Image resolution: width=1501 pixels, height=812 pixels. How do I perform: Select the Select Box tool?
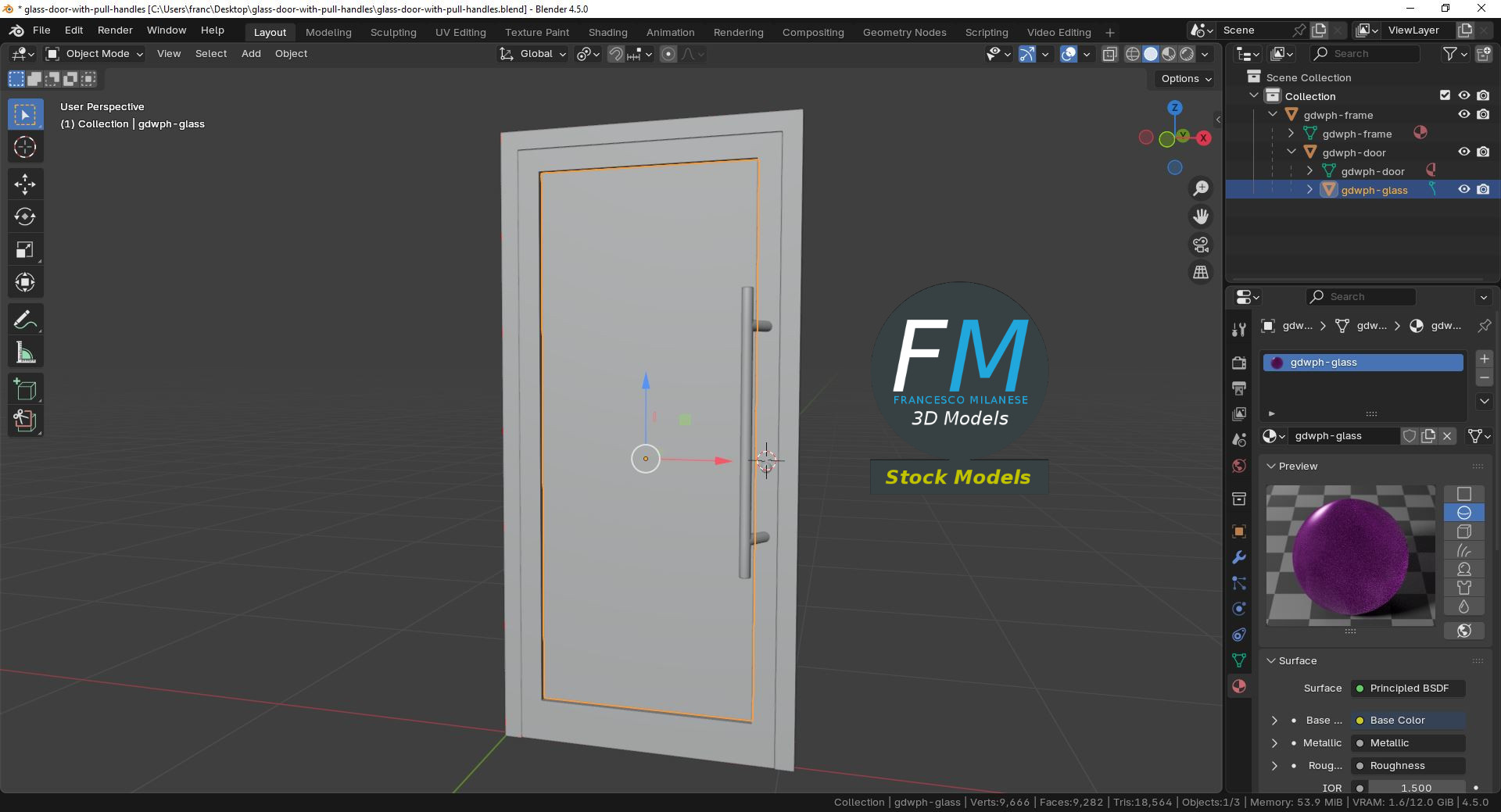coord(25,115)
